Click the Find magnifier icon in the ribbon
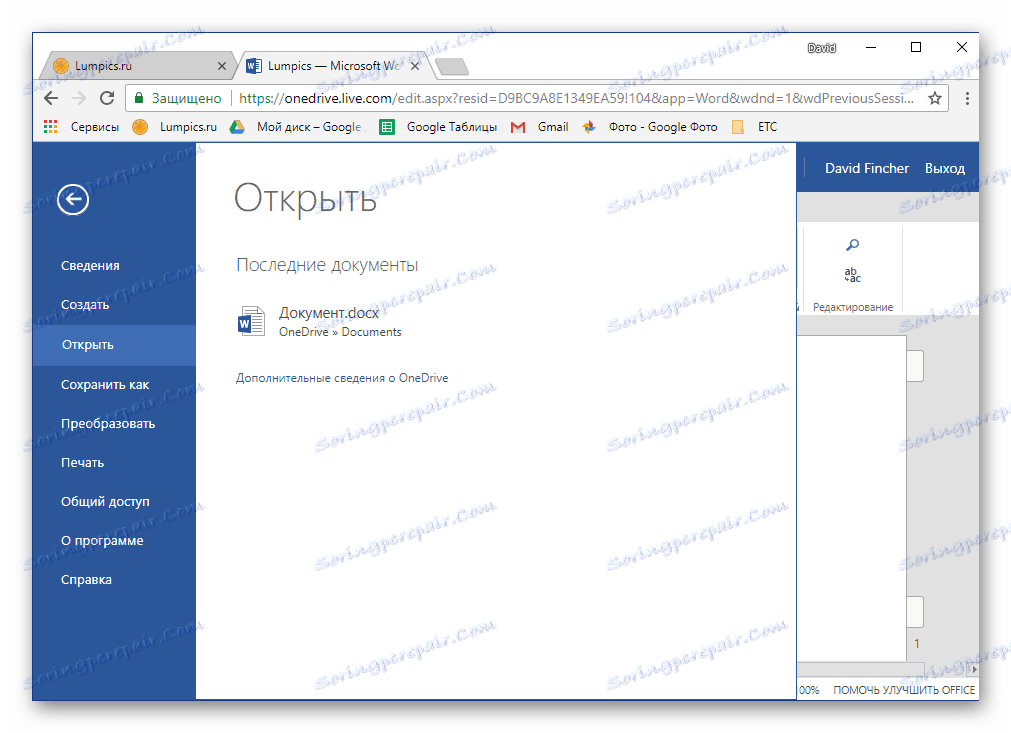The width and height of the screenshot is (1011, 733). (852, 245)
